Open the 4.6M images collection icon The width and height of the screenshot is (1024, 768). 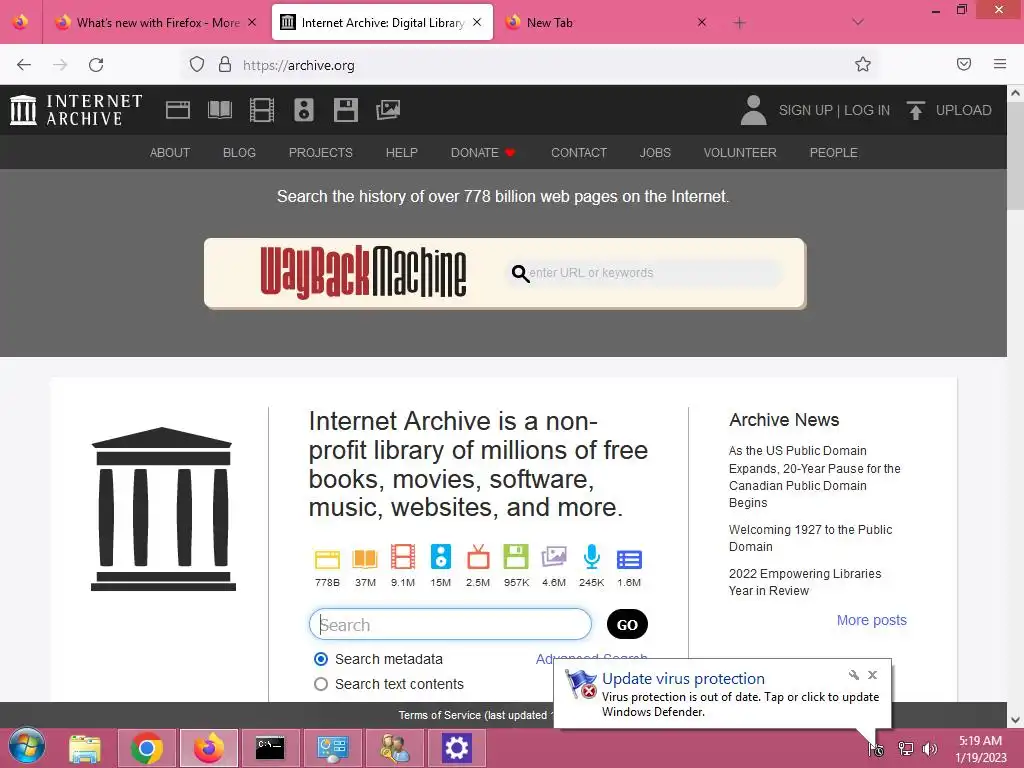tap(554, 557)
